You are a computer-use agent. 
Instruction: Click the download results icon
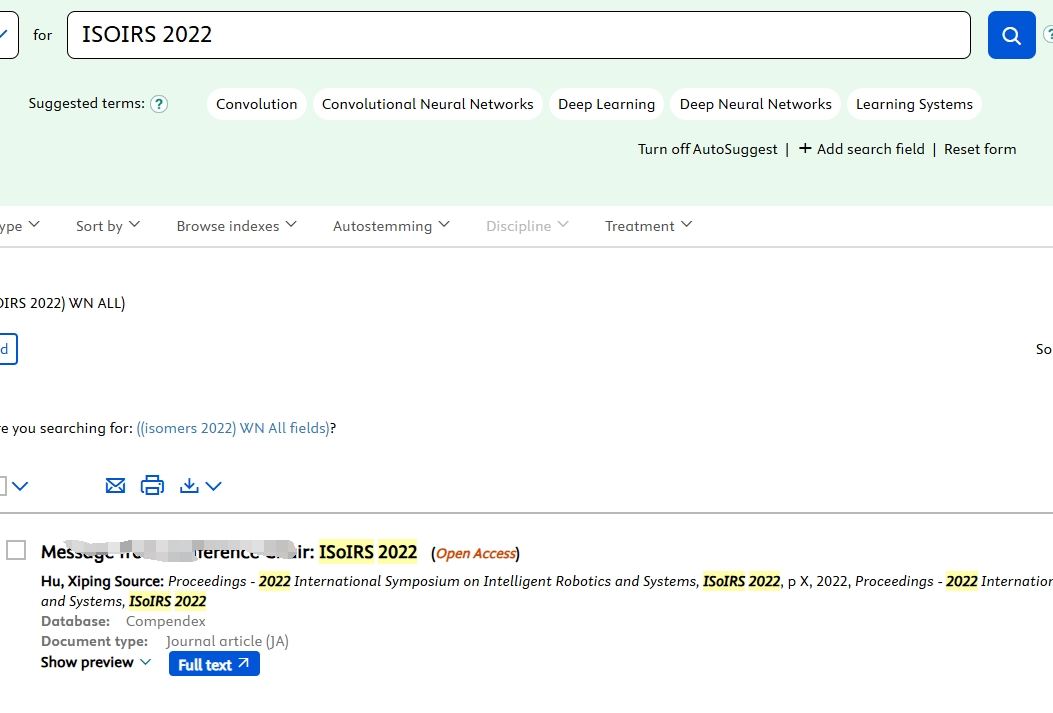[x=190, y=486]
